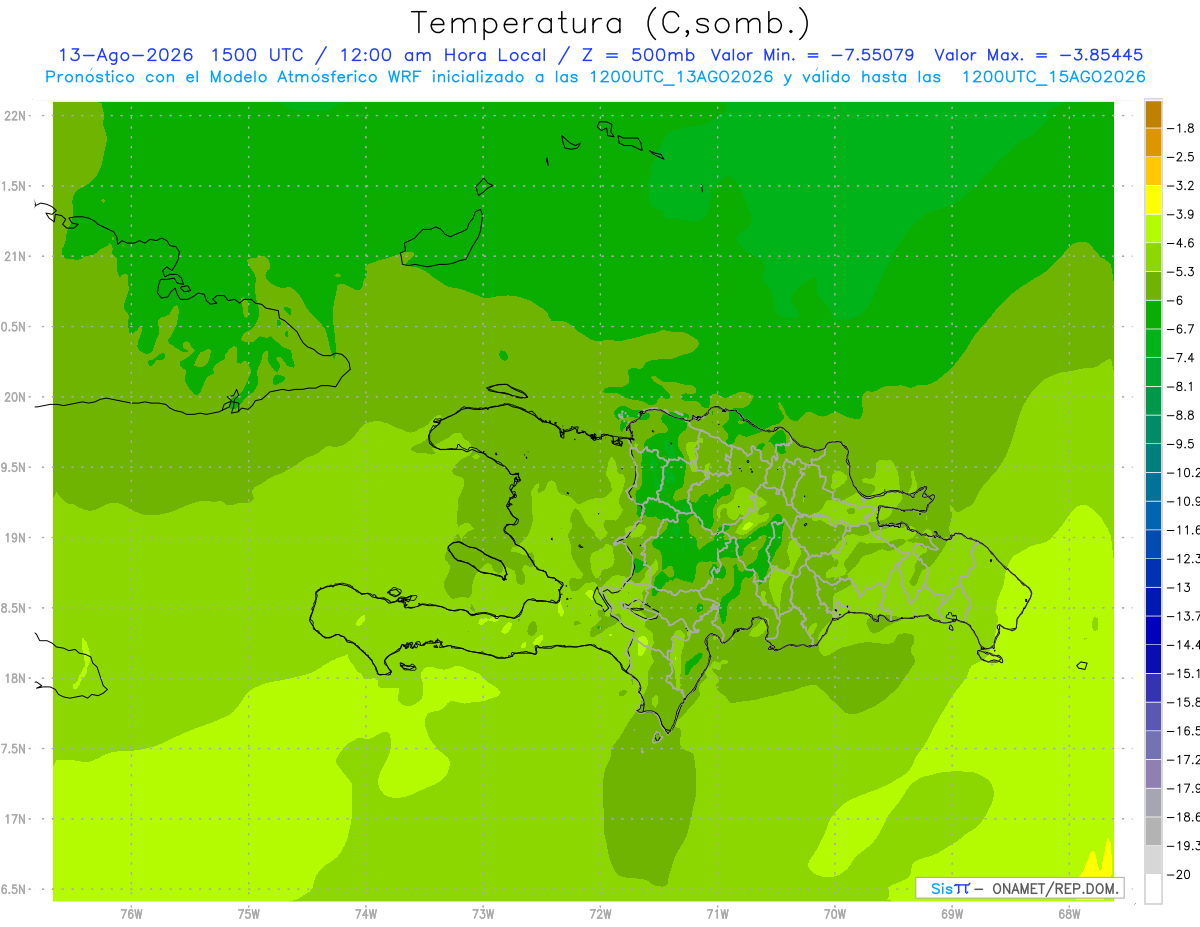Image resolution: width=1200 pixels, height=927 pixels.
Task: Click the 76W longitude axis label
Action: click(x=131, y=913)
